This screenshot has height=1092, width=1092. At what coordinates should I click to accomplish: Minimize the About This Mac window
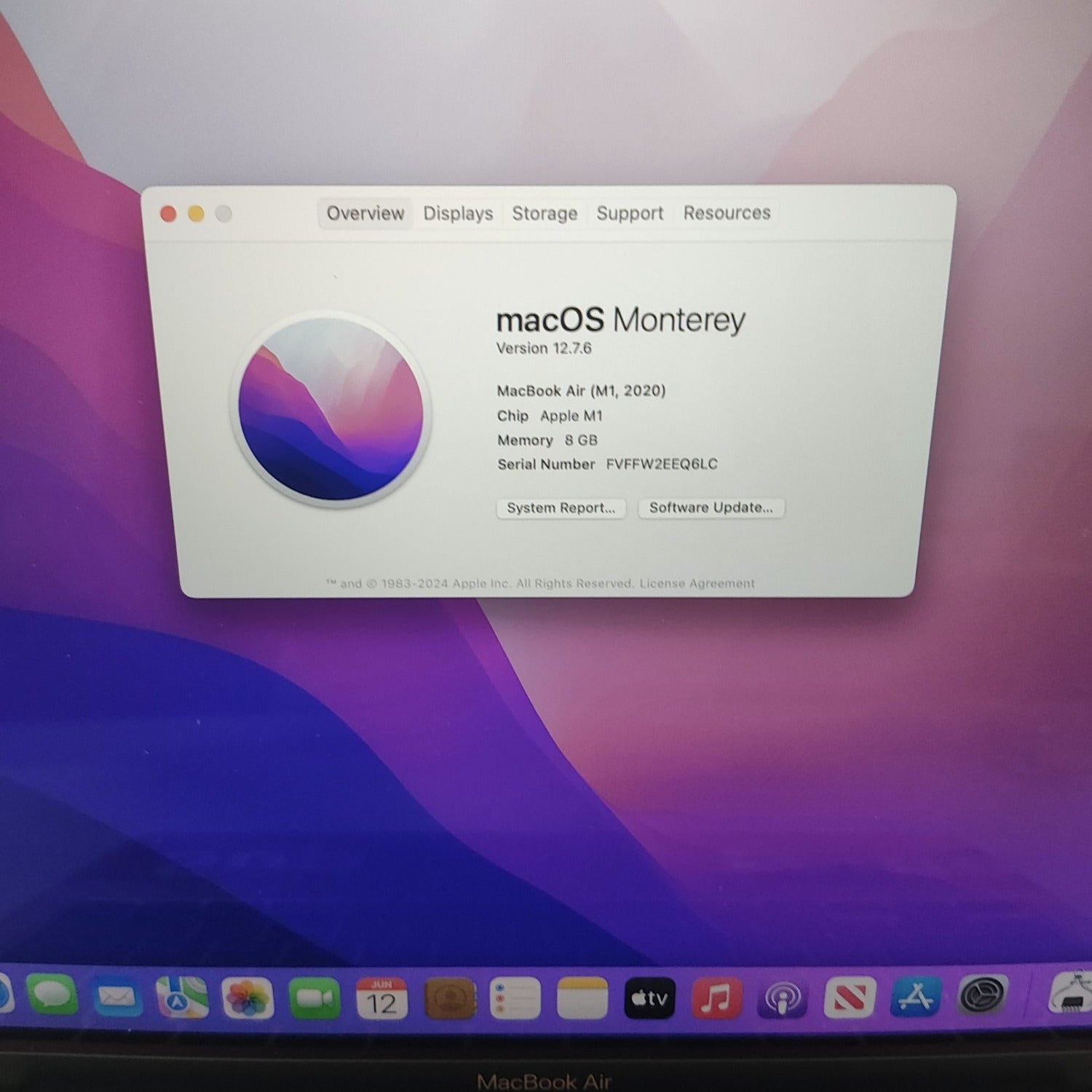(196, 214)
